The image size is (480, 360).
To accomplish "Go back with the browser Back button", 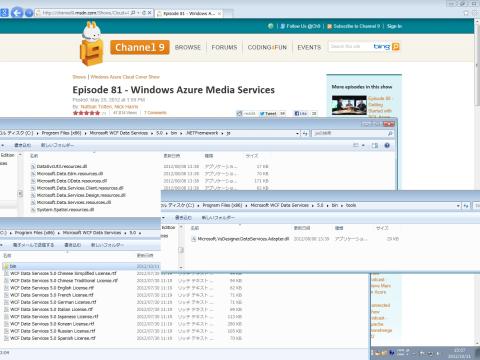I will pos(17,13).
